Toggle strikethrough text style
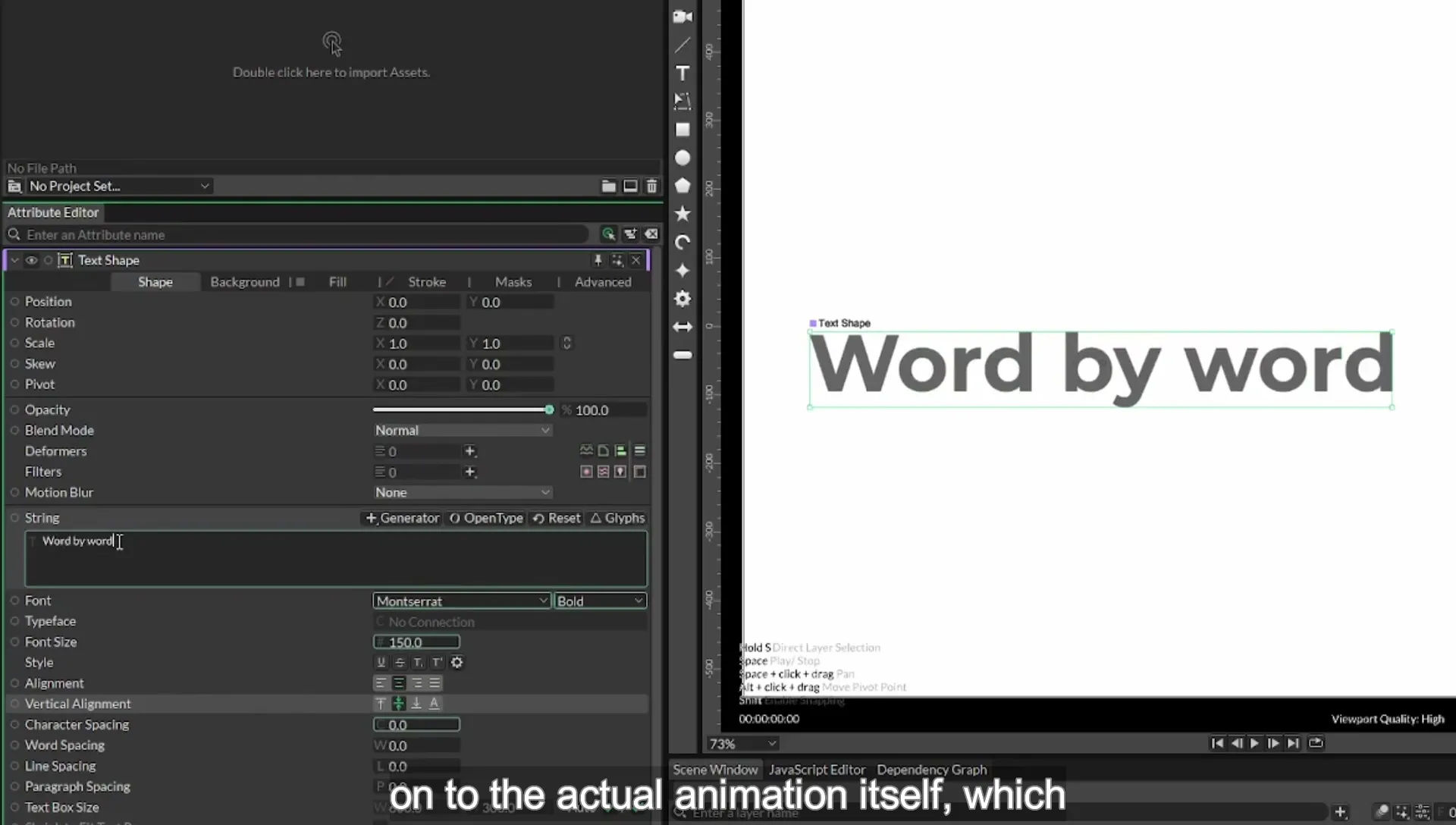 coord(400,663)
